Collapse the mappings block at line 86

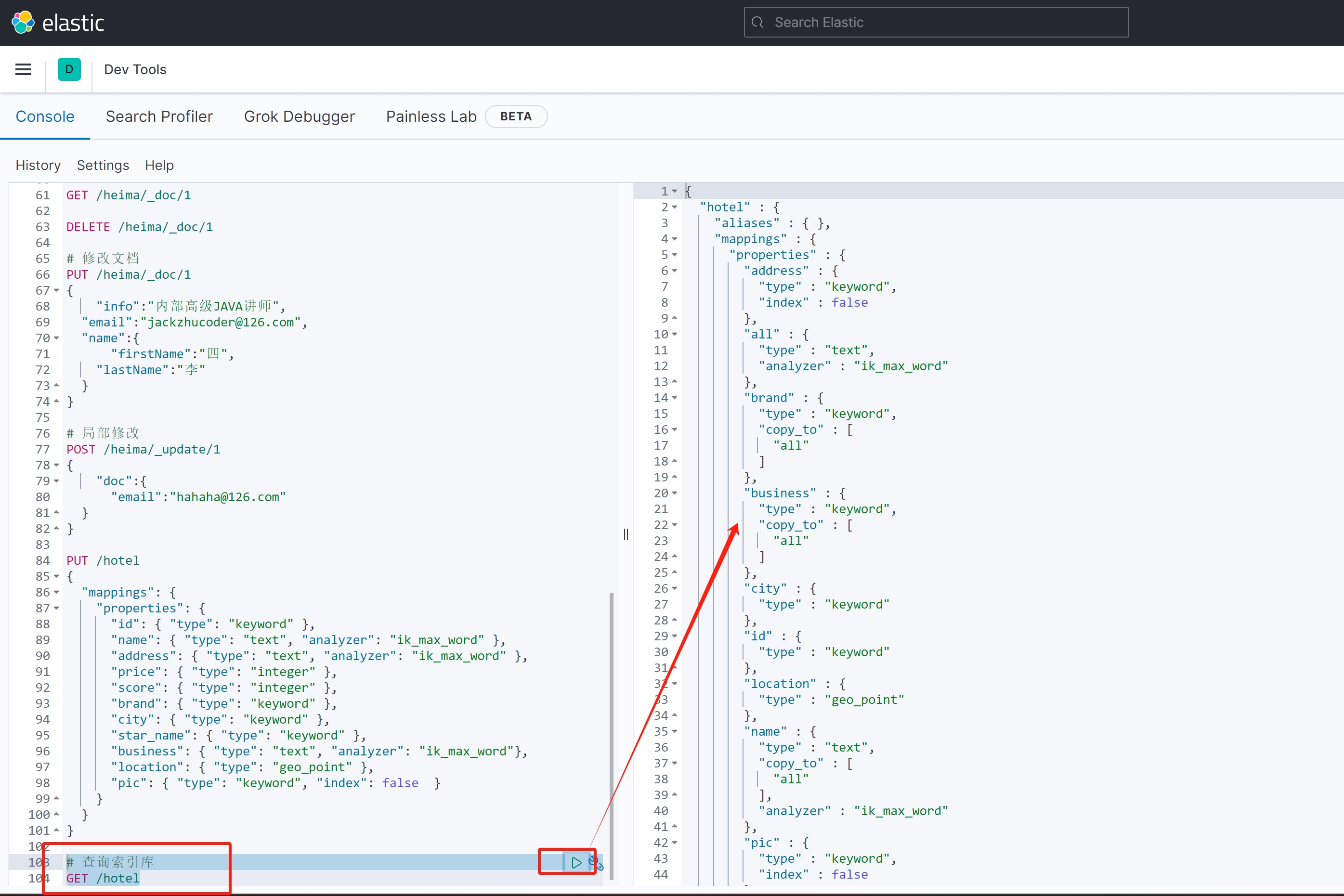[56, 593]
